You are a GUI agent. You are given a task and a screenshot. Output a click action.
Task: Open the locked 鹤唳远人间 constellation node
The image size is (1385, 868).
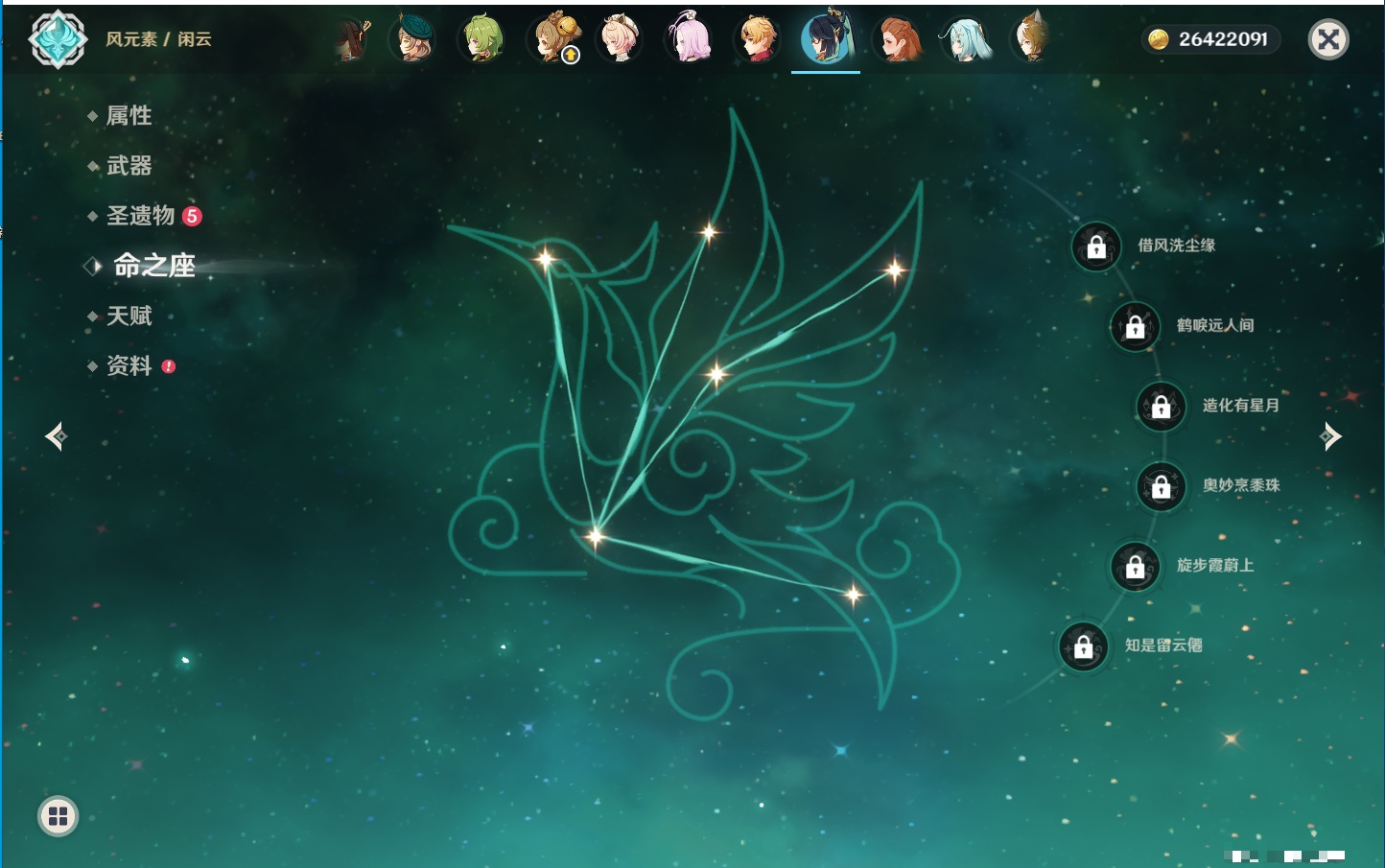coord(1135,326)
